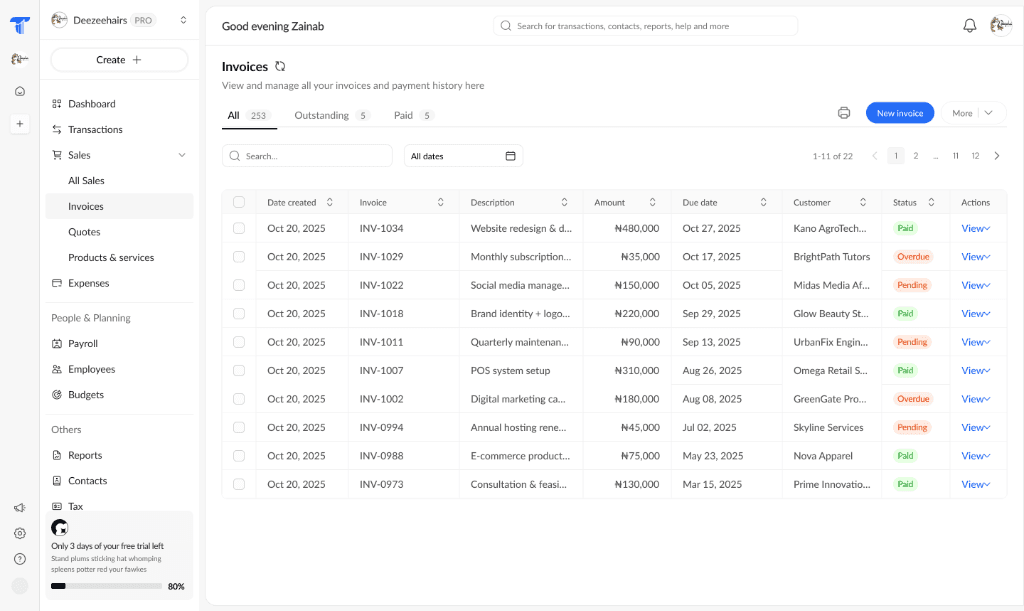
Task: Select the Dashboard item in the sidebar
Action: click(91, 103)
